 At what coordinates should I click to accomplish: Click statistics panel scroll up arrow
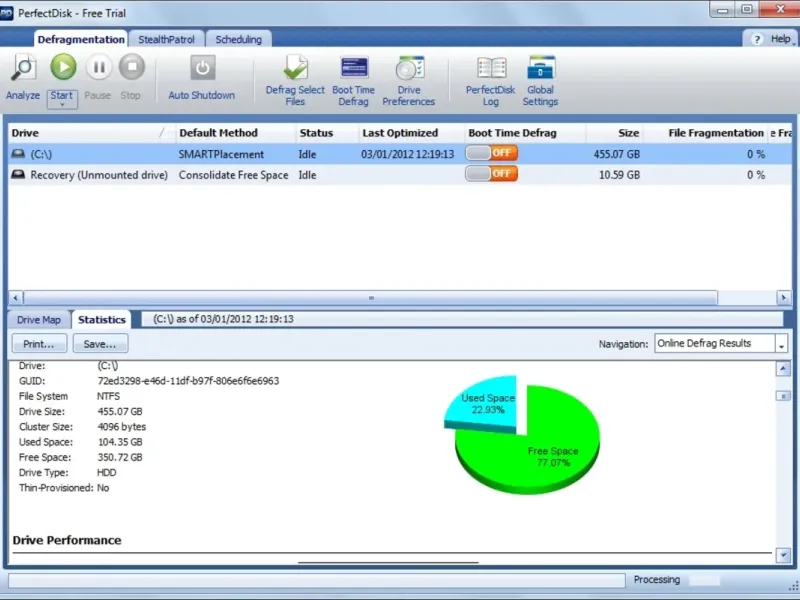tap(783, 368)
